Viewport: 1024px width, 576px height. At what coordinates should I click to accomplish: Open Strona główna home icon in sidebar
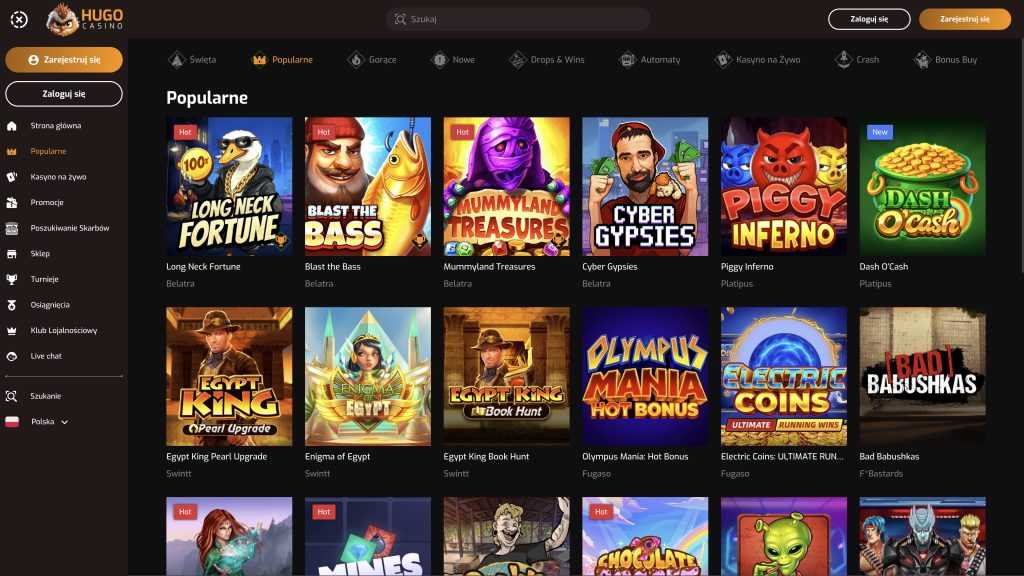(x=12, y=126)
